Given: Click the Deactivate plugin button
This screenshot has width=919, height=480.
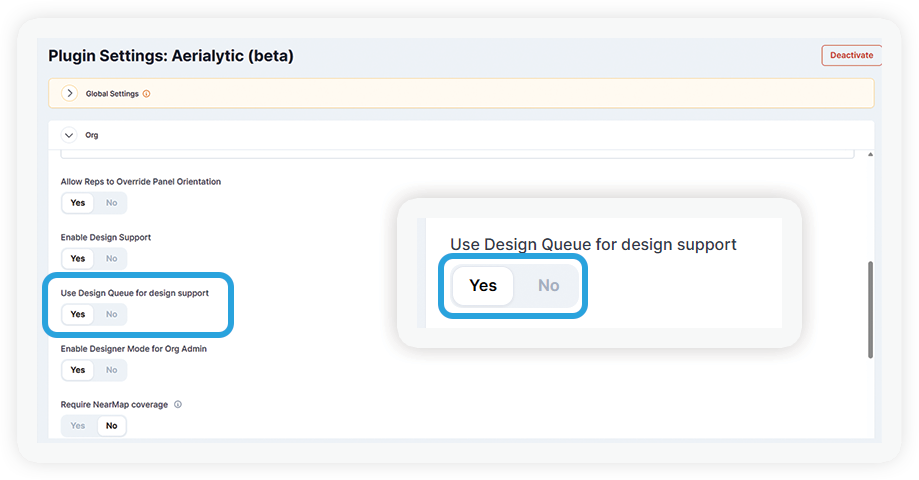Looking at the screenshot, I should 851,55.
